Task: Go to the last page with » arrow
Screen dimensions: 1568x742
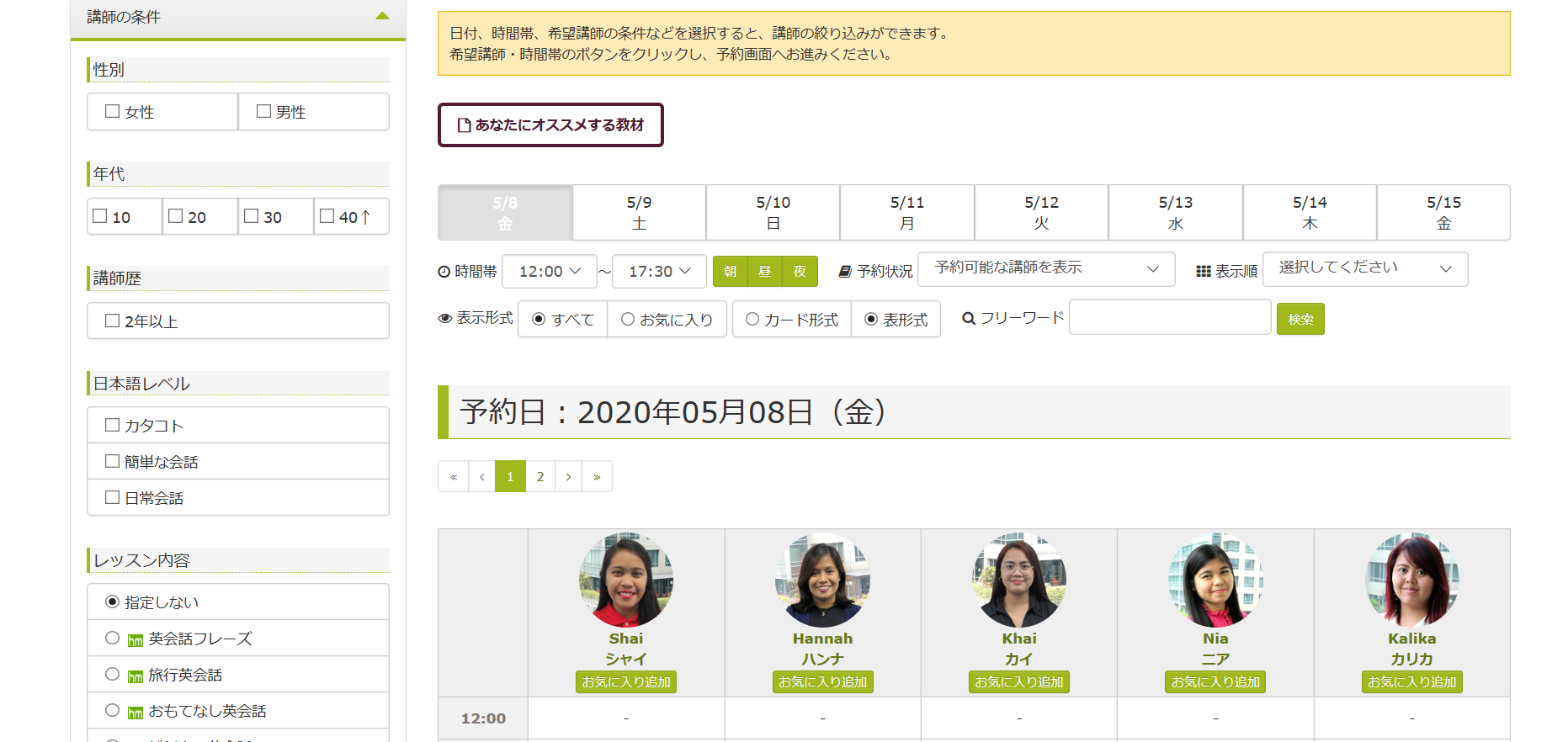Action: (x=597, y=476)
